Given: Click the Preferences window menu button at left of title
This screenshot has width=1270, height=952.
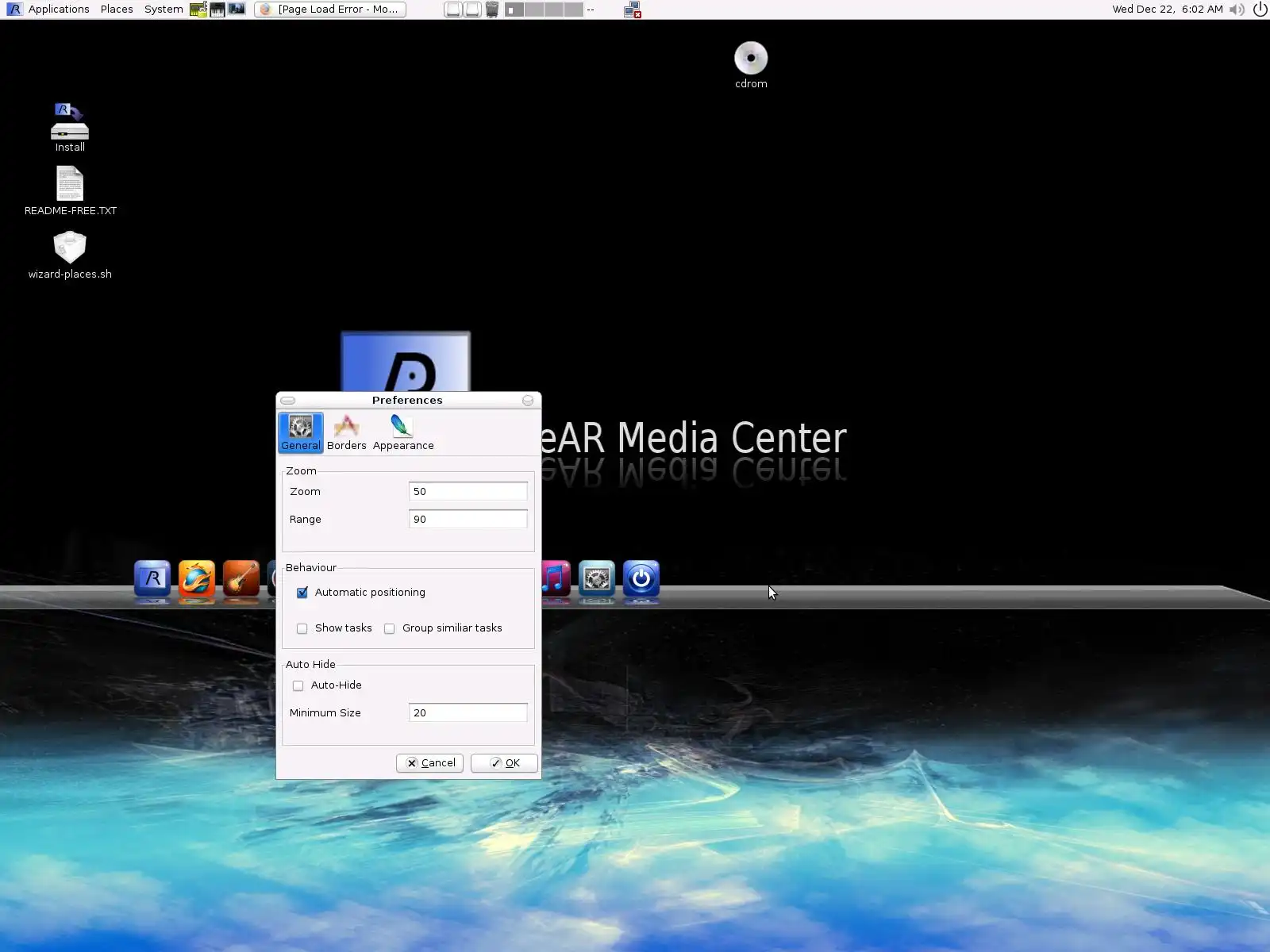Looking at the screenshot, I should (288, 401).
